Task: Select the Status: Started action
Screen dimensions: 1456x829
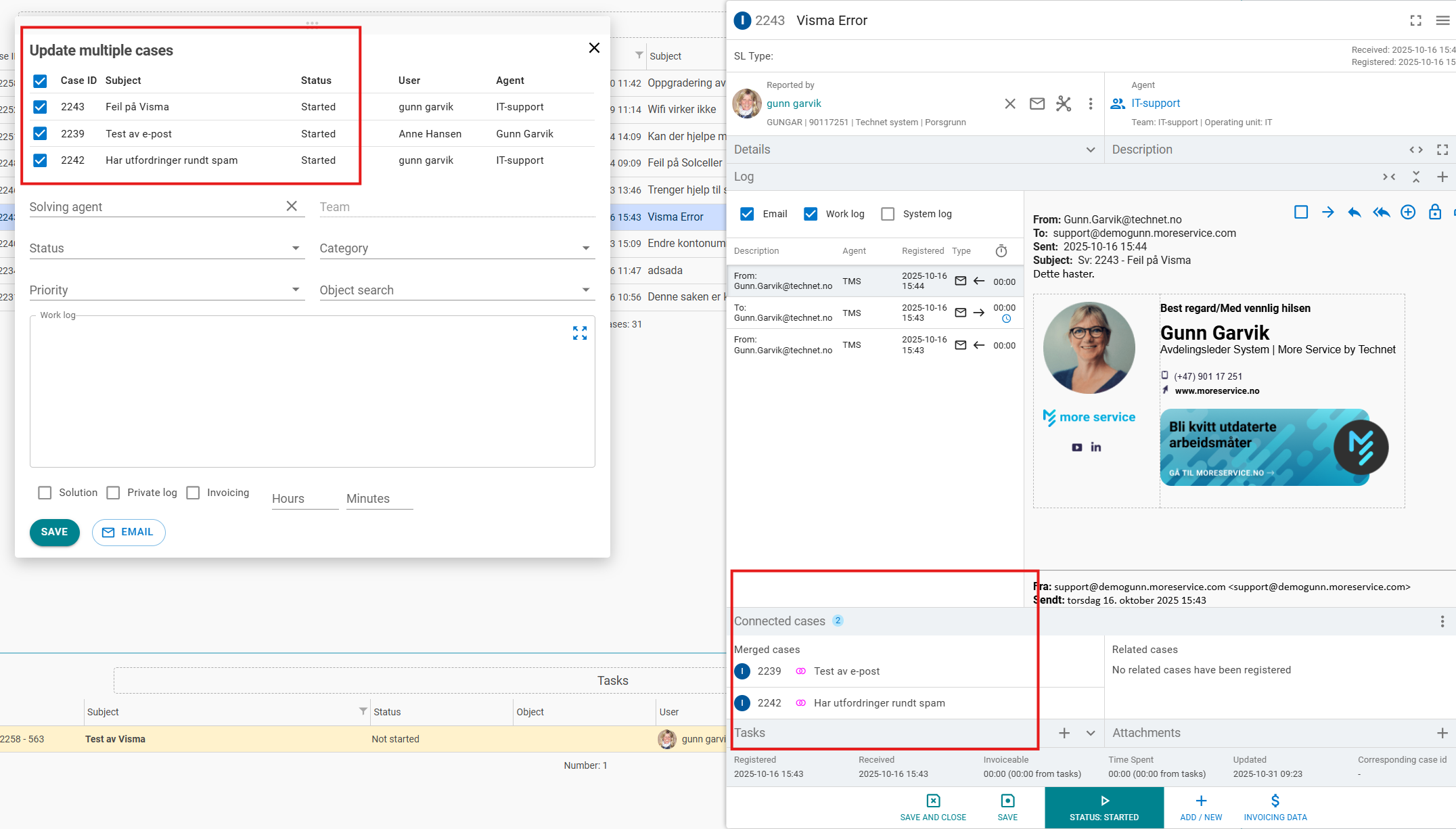Action: 1104,807
